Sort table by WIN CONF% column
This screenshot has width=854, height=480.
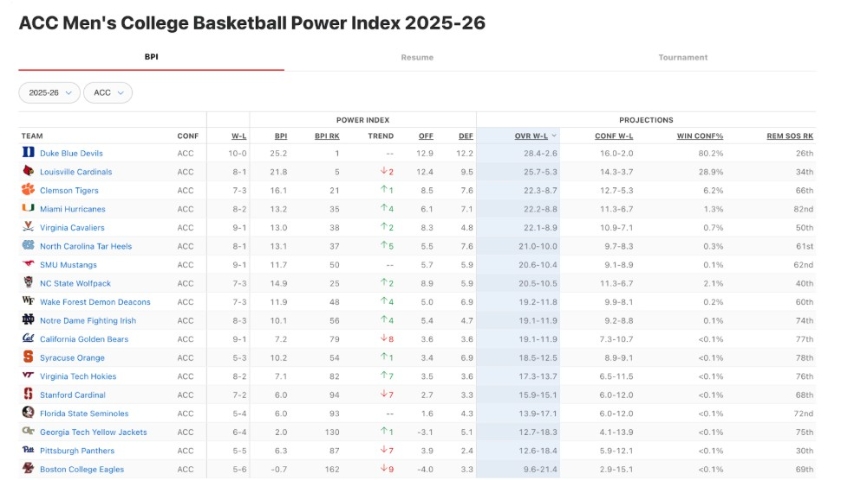pos(700,136)
